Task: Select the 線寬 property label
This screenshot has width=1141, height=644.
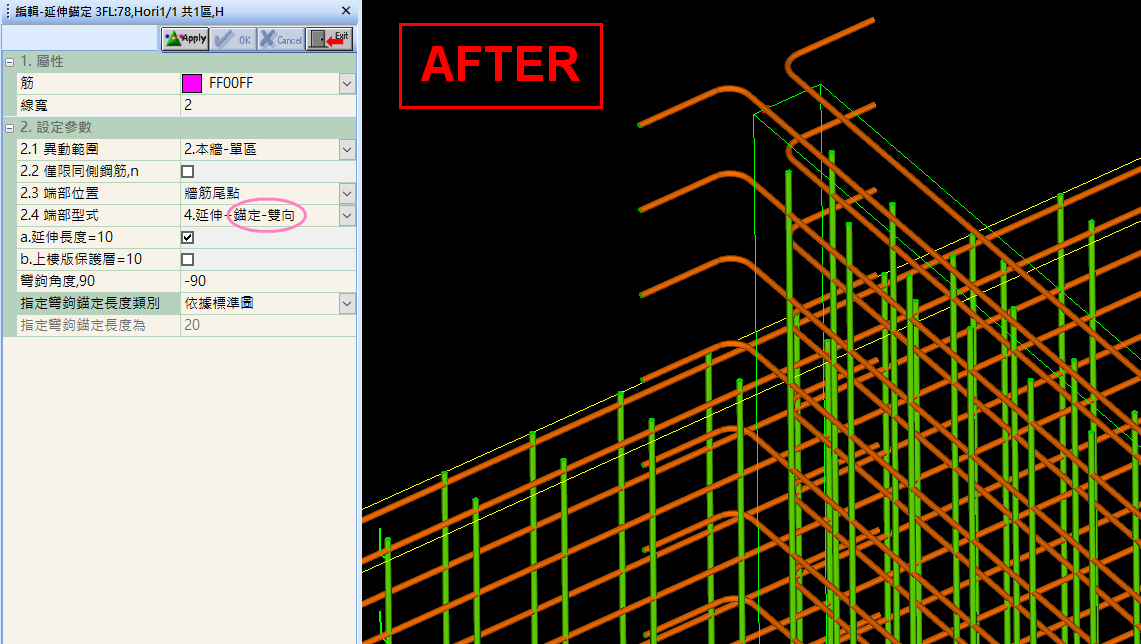Action: [34, 106]
